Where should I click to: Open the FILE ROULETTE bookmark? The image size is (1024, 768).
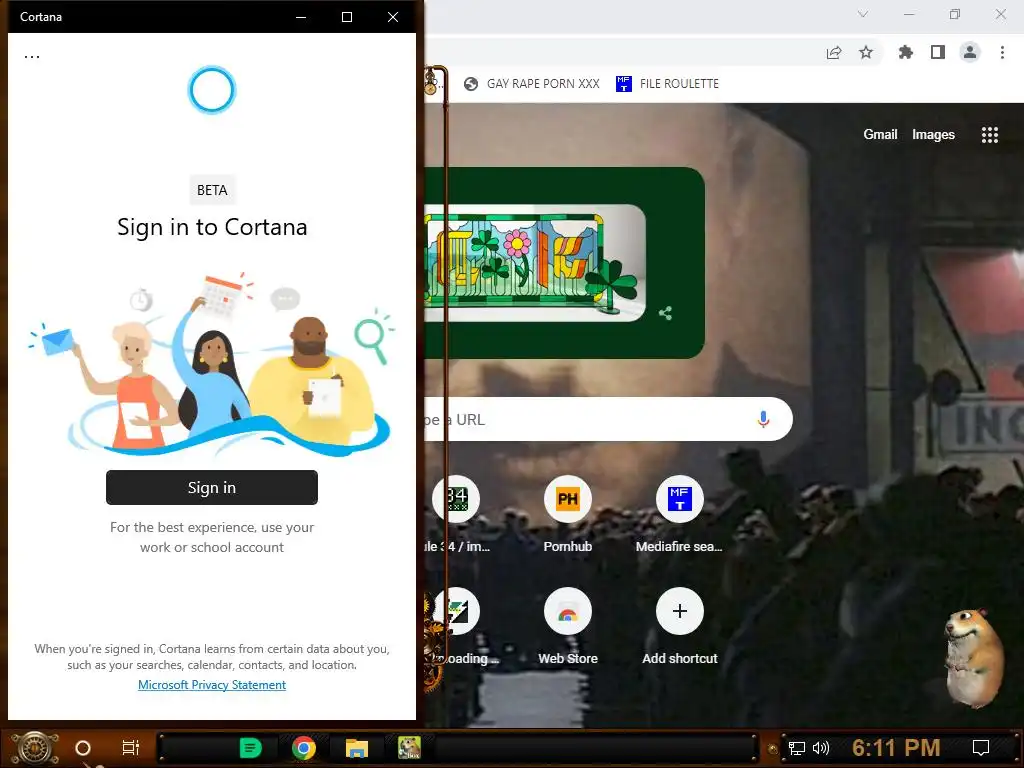tap(667, 84)
